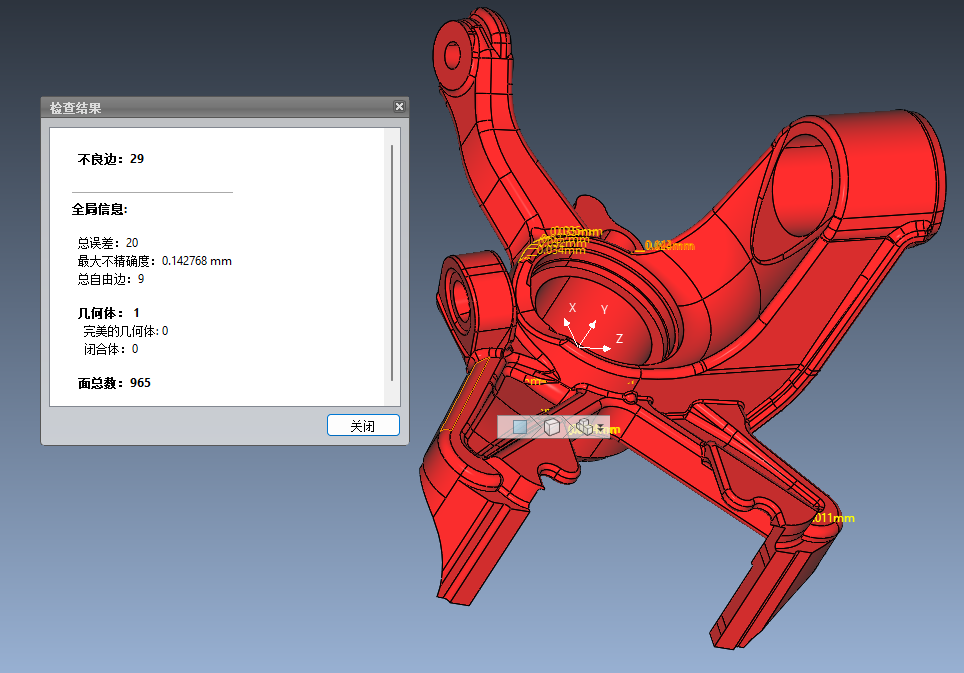The width and height of the screenshot is (964, 673).
Task: Pick the large cylindrical bore at upper right
Action: (x=802, y=187)
